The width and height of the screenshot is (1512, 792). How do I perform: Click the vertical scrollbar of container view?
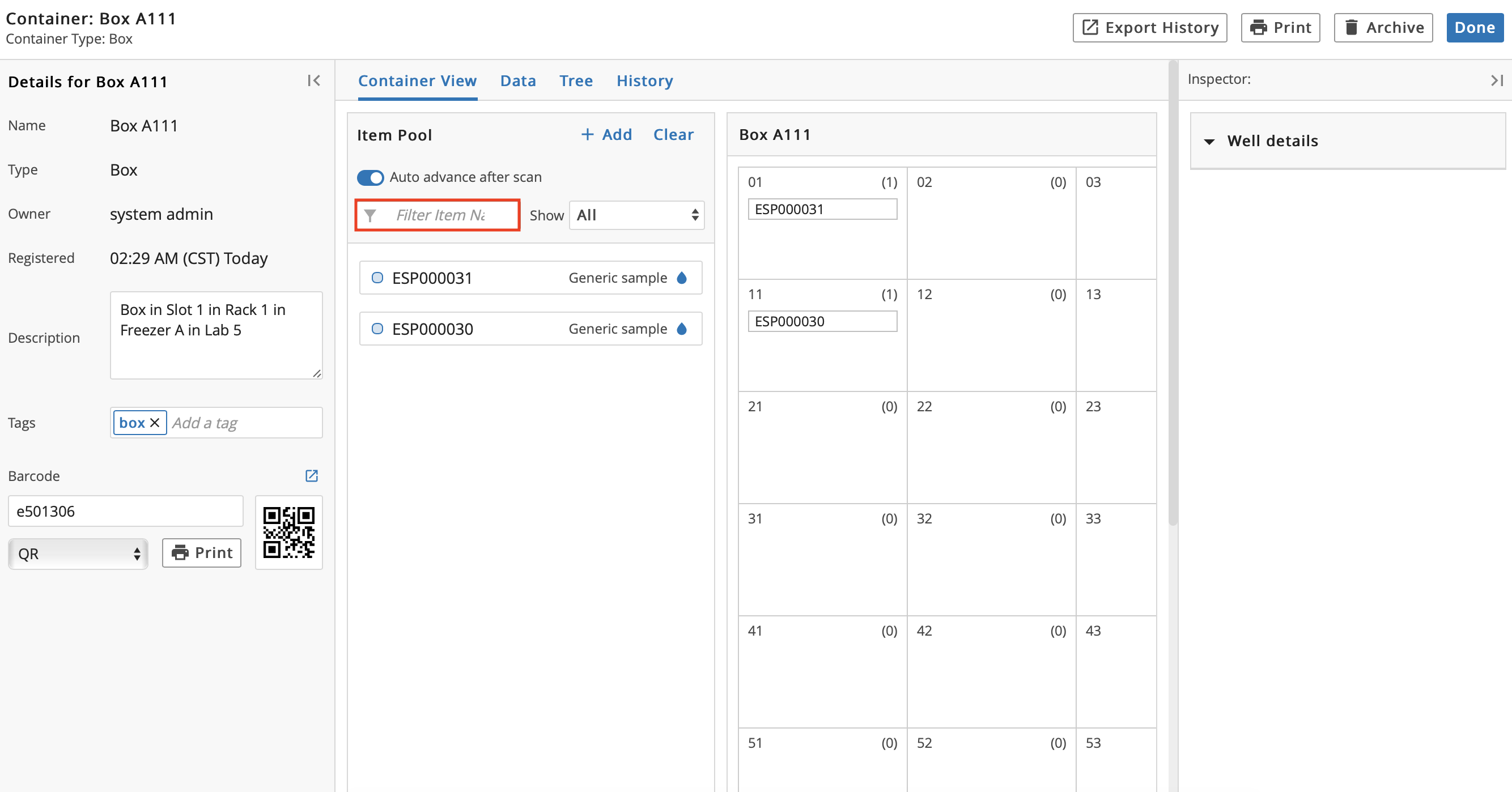(1173, 293)
